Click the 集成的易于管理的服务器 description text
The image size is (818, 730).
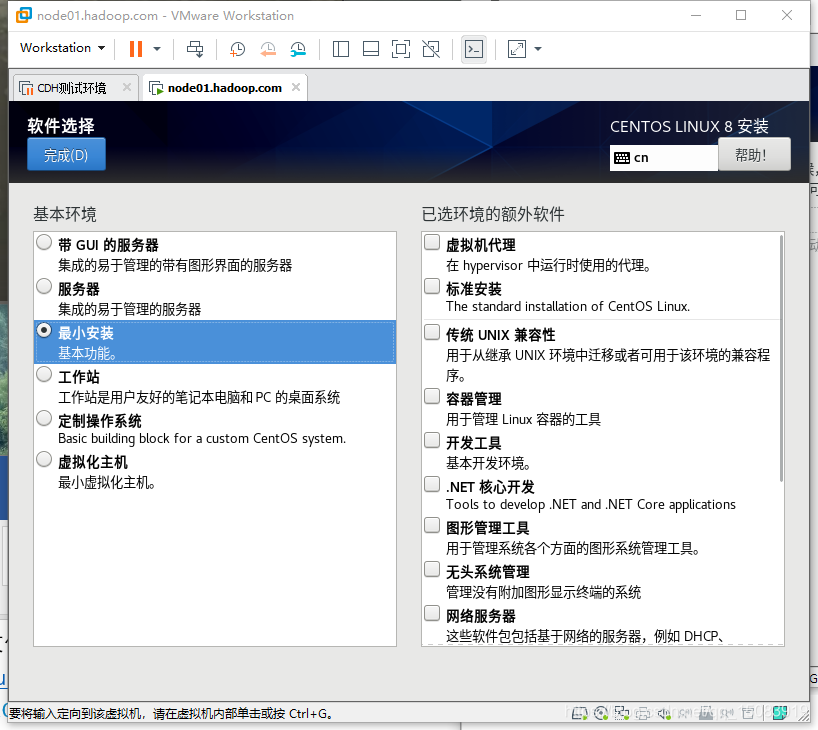point(129,309)
